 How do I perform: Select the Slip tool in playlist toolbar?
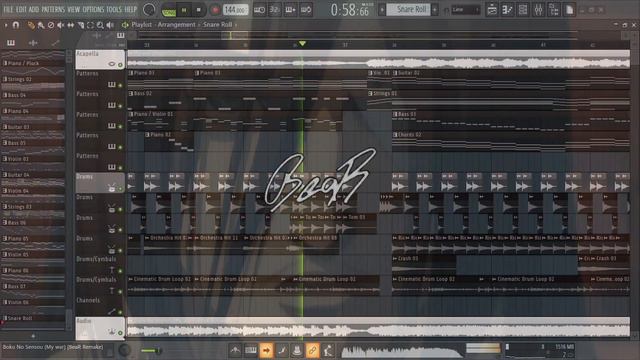(x=71, y=25)
